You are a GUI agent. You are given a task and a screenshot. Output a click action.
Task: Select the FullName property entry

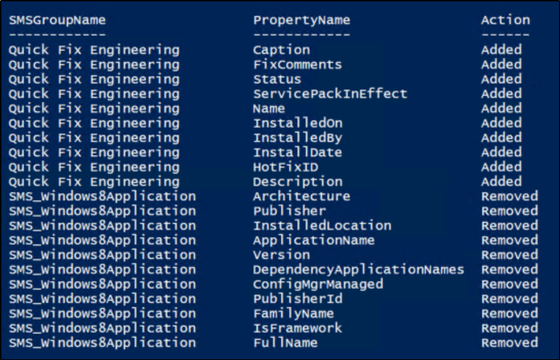point(285,342)
